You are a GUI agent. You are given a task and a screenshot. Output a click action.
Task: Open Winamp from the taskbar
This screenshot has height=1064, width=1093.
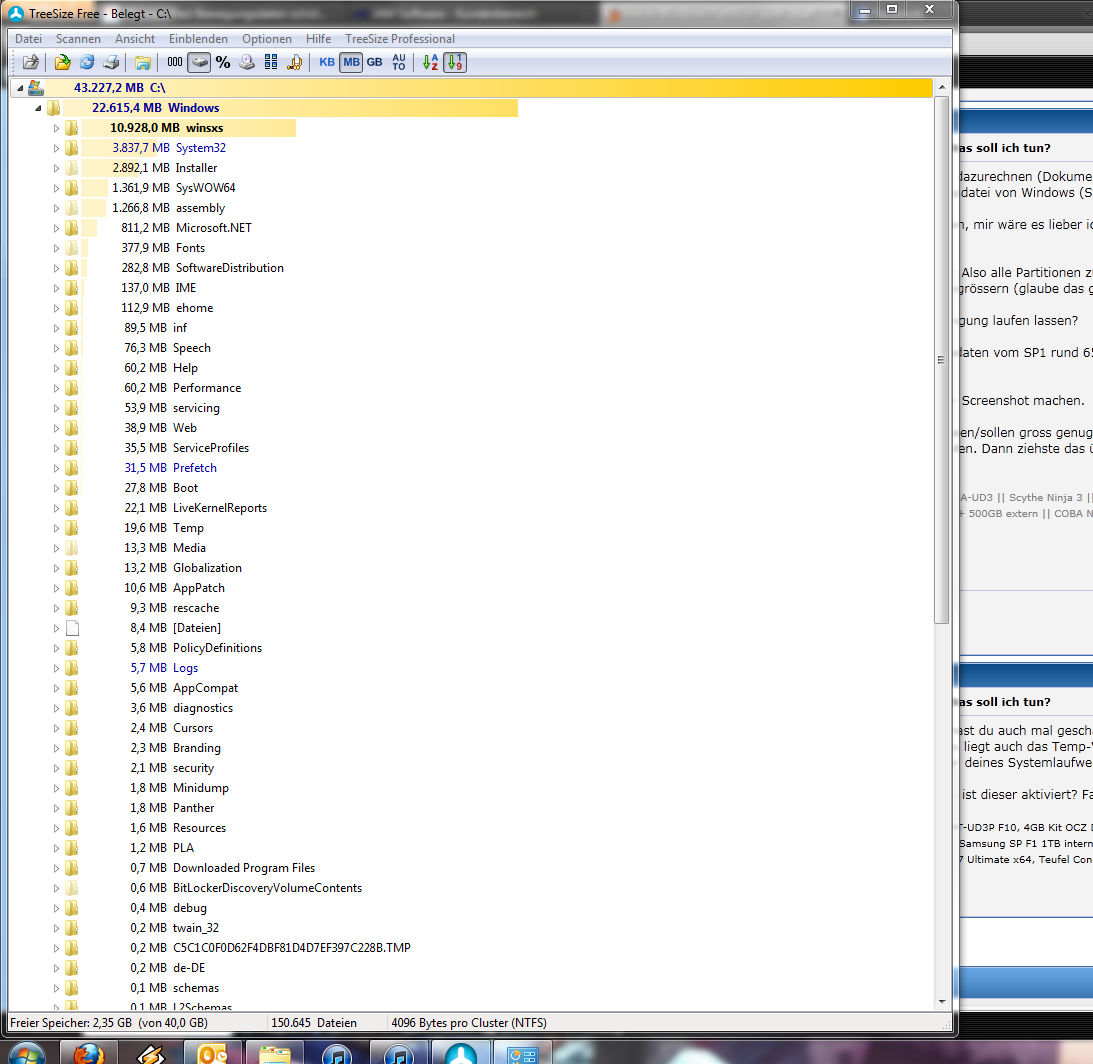(x=151, y=1053)
